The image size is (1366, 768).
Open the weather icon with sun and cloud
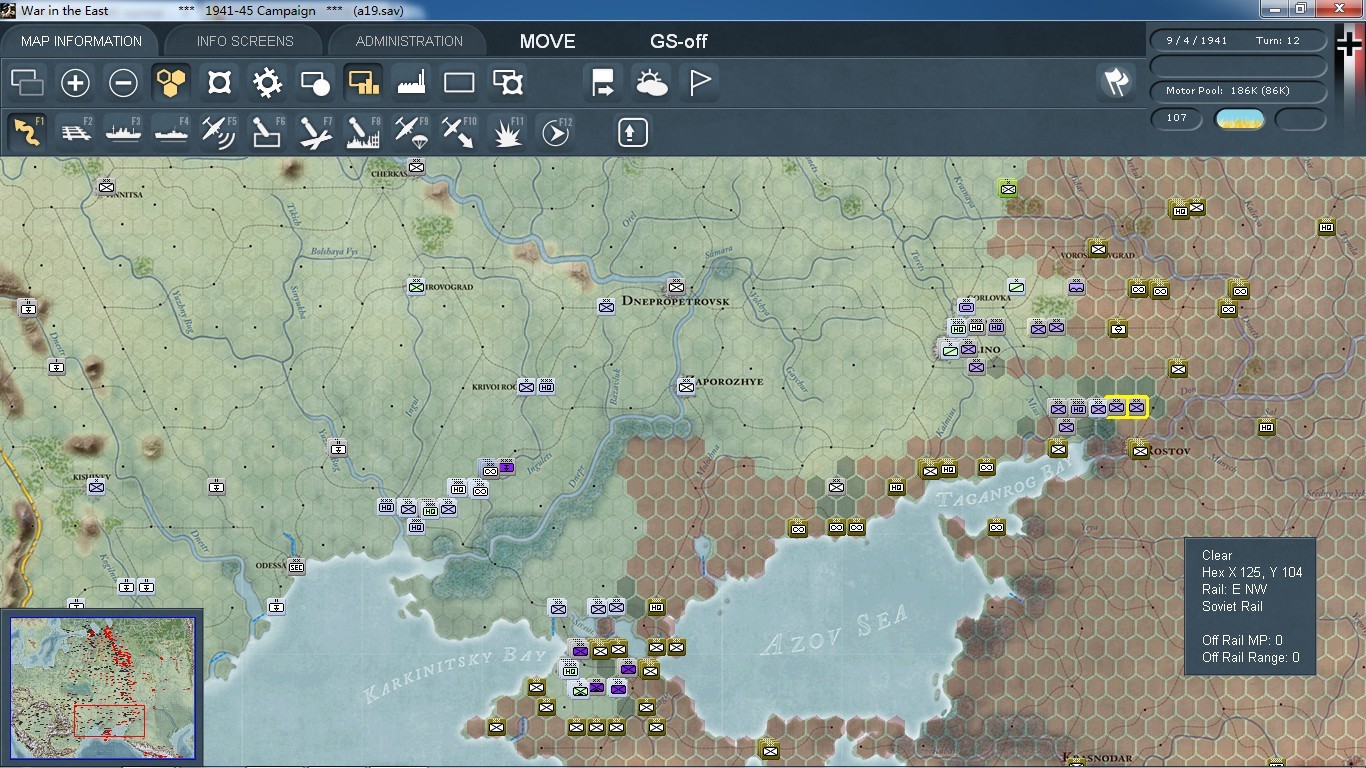point(651,83)
